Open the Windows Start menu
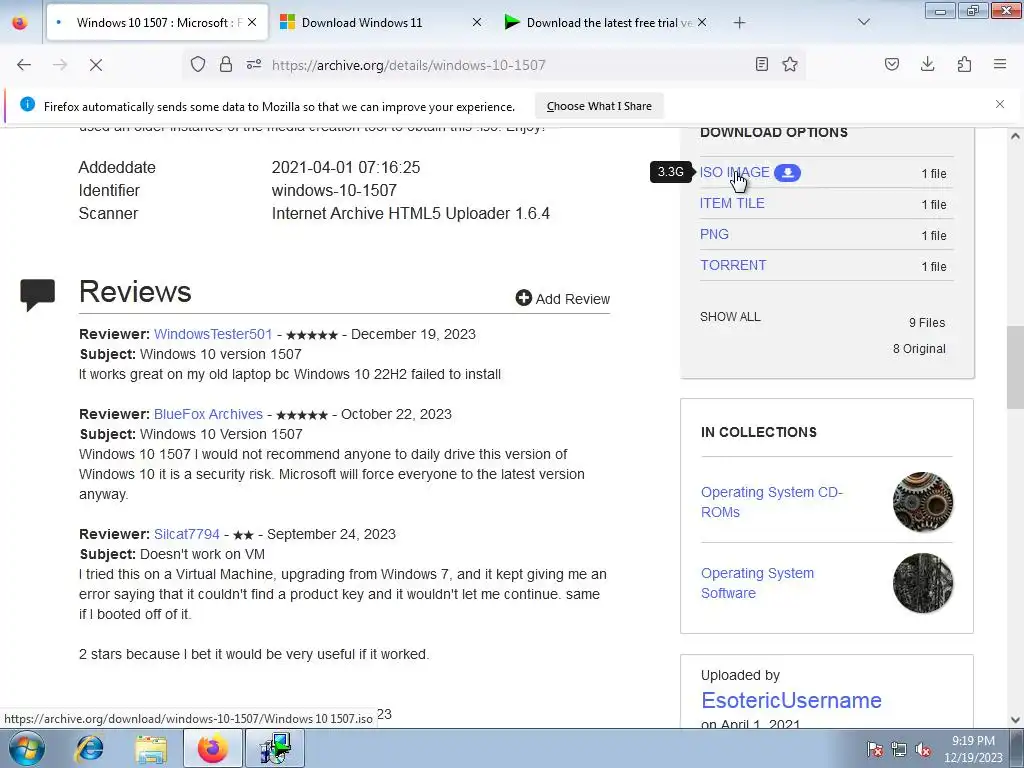1024x768 pixels. tap(27, 748)
